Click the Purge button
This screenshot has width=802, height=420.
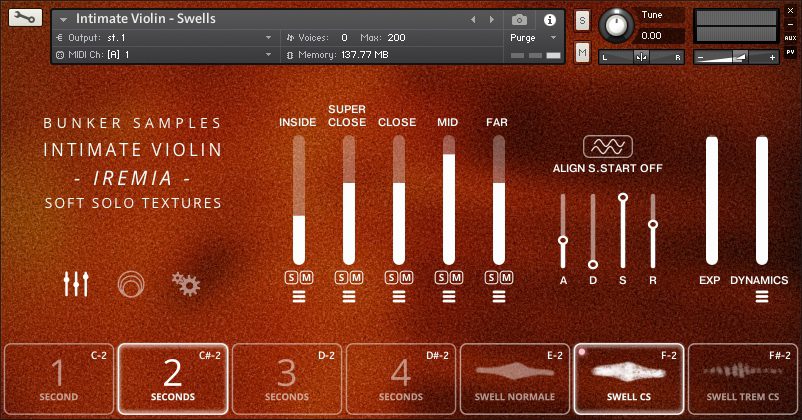522,38
